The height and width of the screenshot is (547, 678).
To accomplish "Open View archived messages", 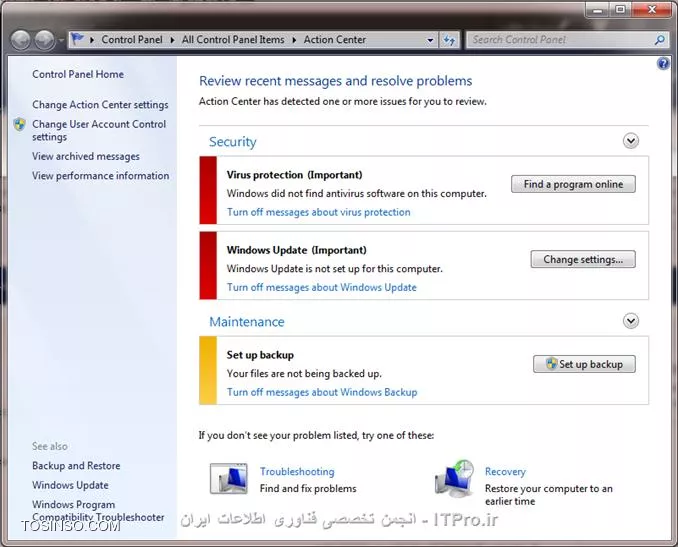I will [86, 156].
